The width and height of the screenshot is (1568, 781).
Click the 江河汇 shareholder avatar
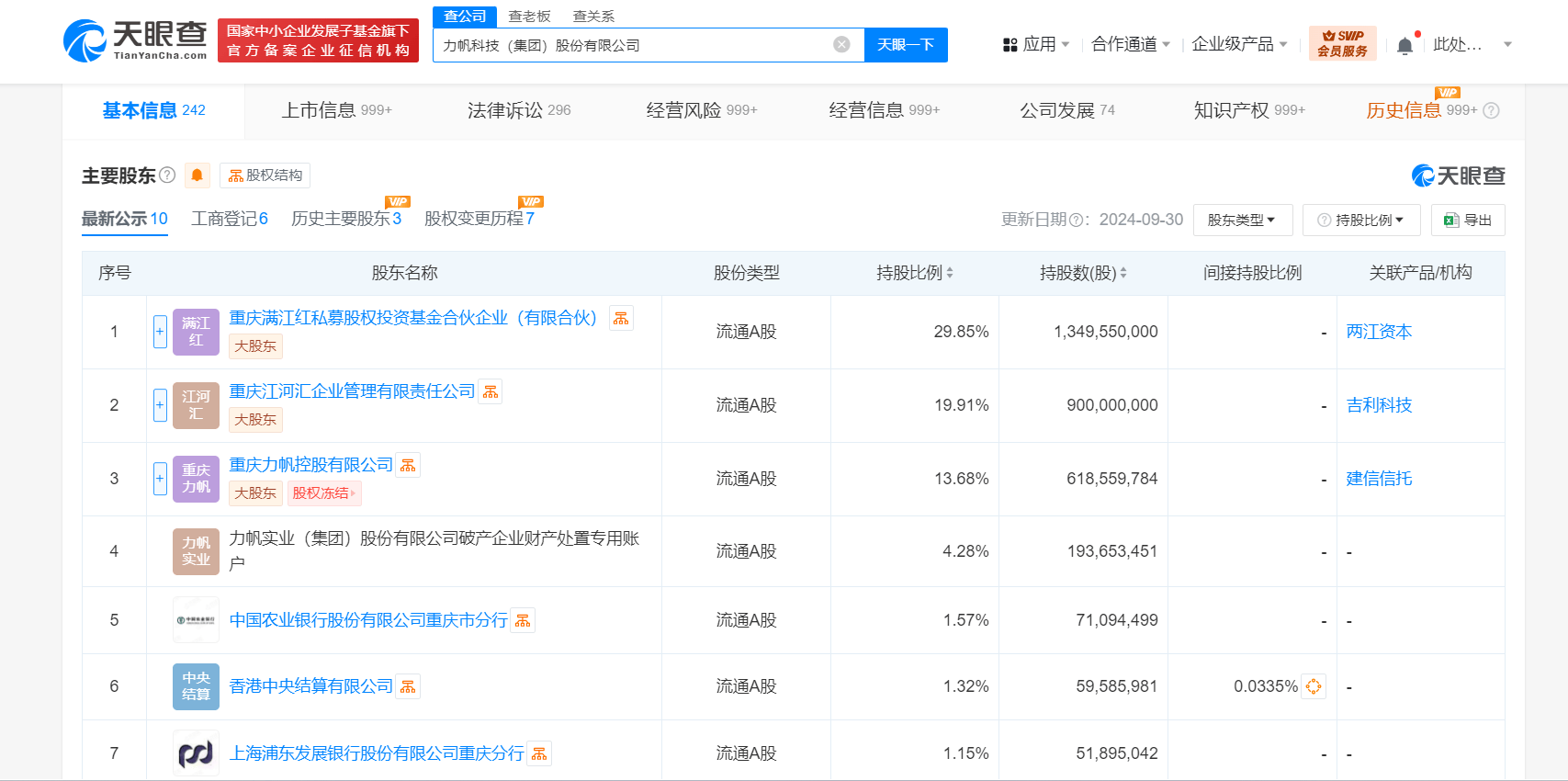196,405
